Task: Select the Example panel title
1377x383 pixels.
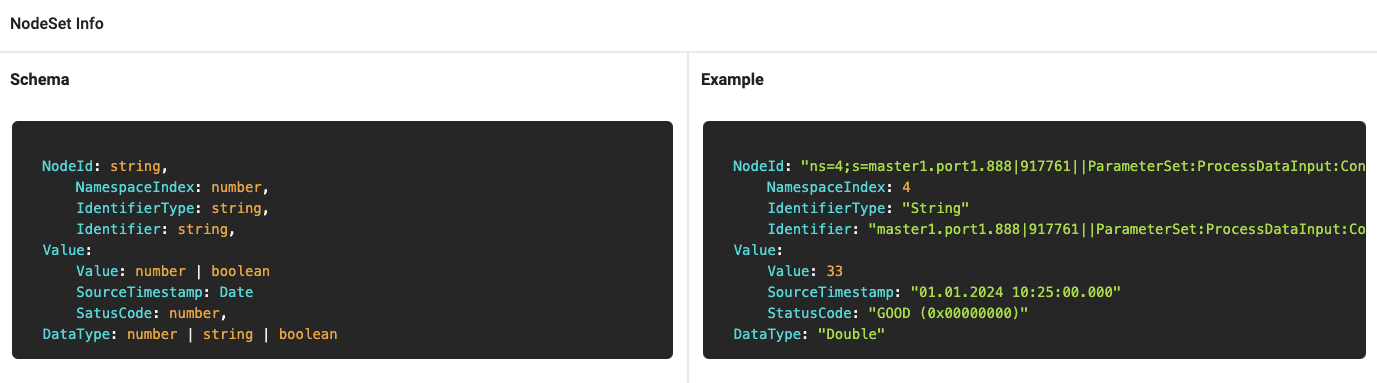Action: pos(732,79)
